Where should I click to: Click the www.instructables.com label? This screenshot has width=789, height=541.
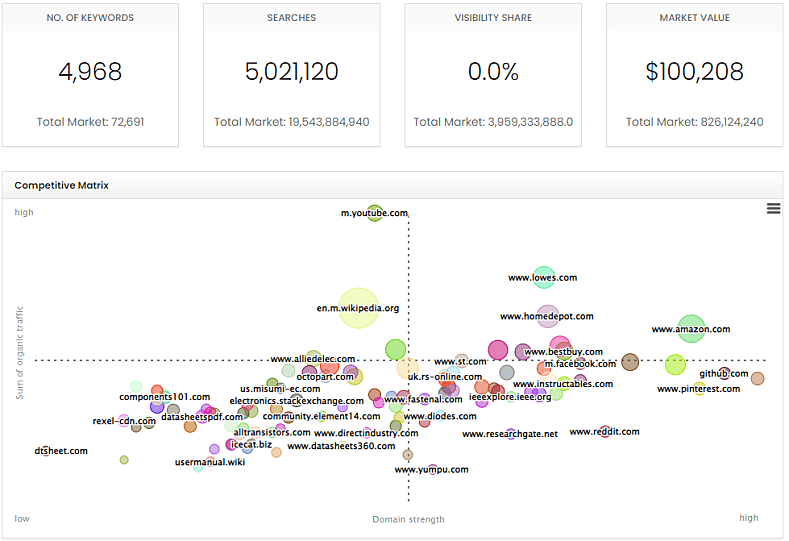[563, 384]
